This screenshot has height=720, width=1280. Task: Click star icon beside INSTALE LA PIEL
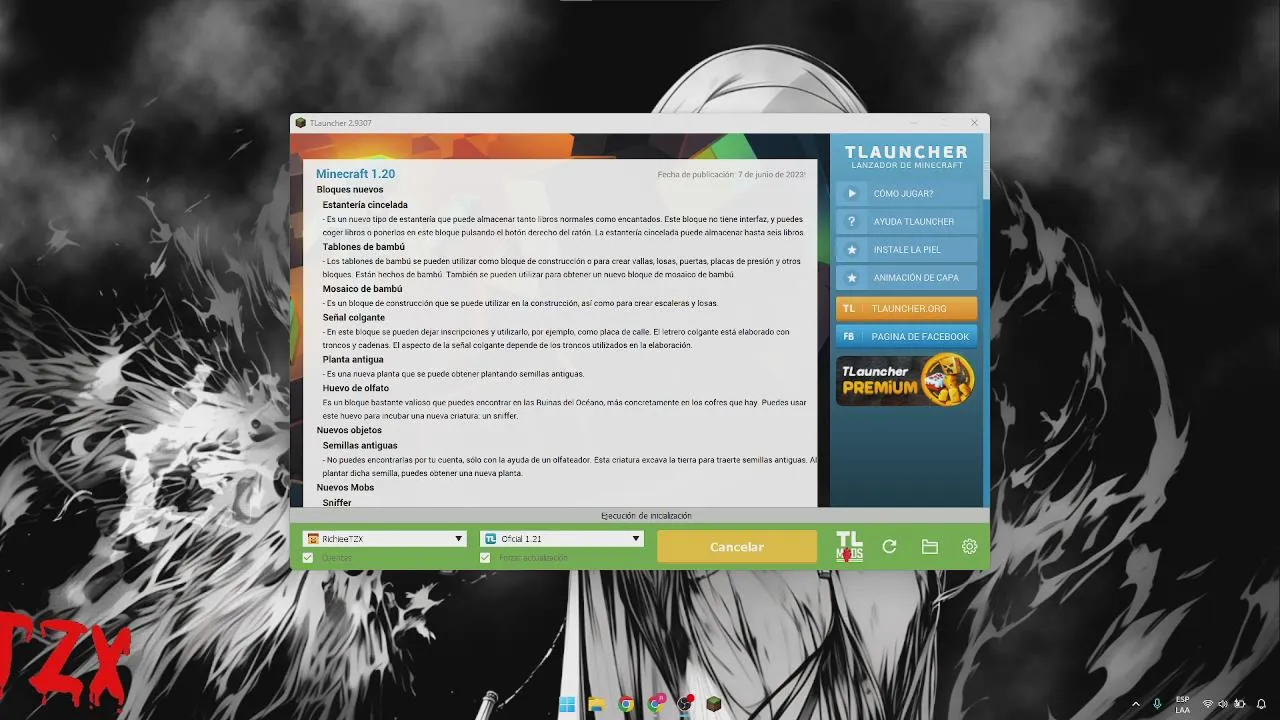pos(852,250)
